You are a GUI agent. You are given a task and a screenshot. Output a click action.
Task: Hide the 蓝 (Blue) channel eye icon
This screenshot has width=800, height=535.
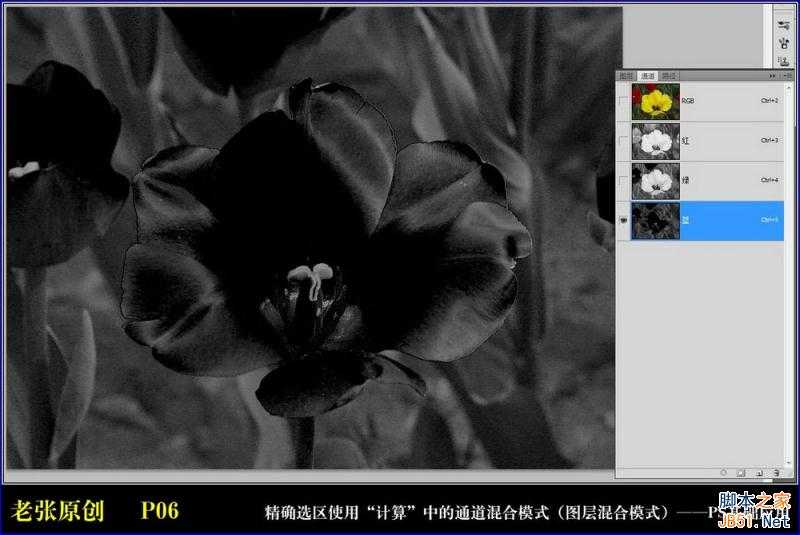coord(623,220)
